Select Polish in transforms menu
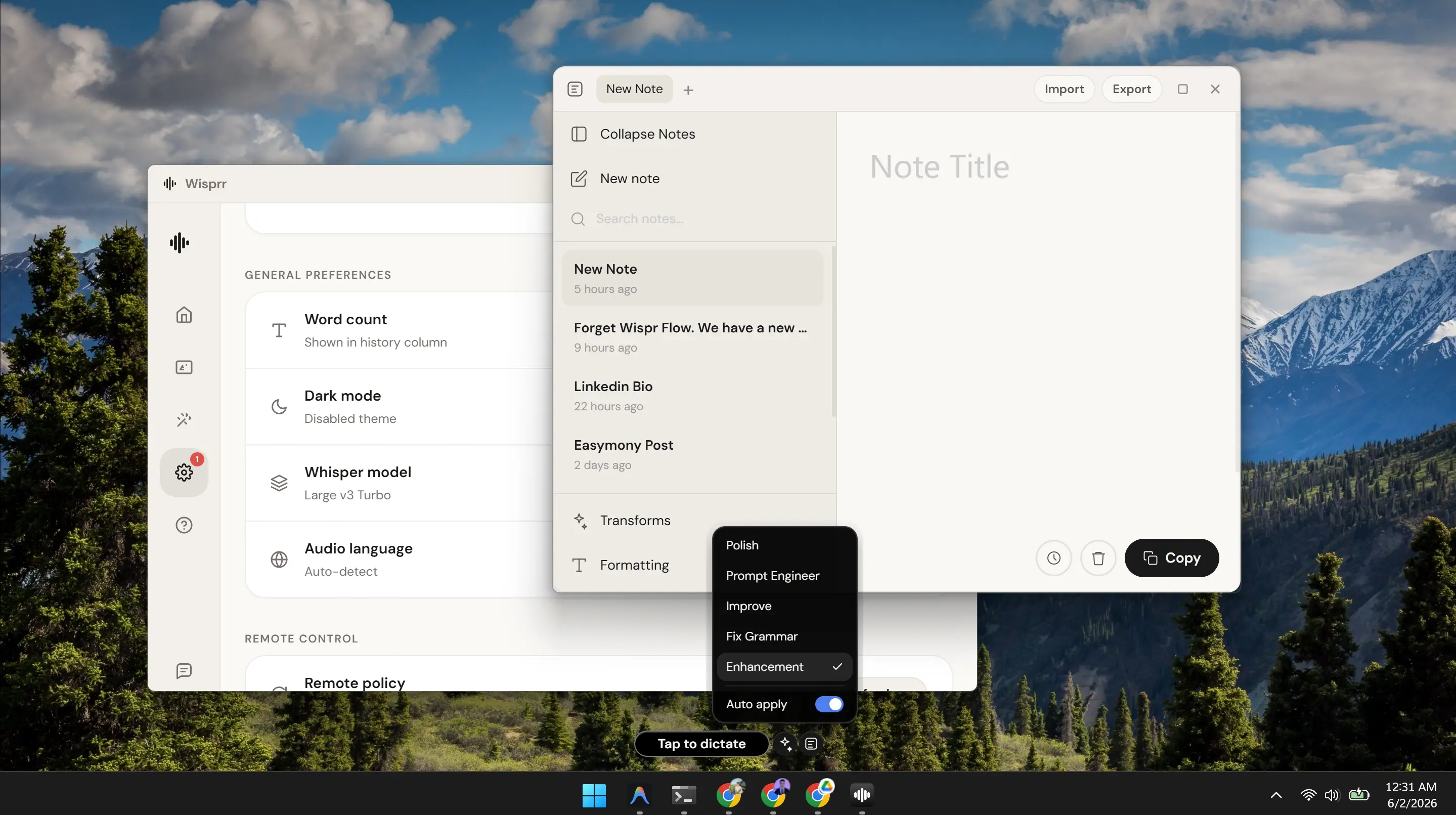 [x=784, y=545]
